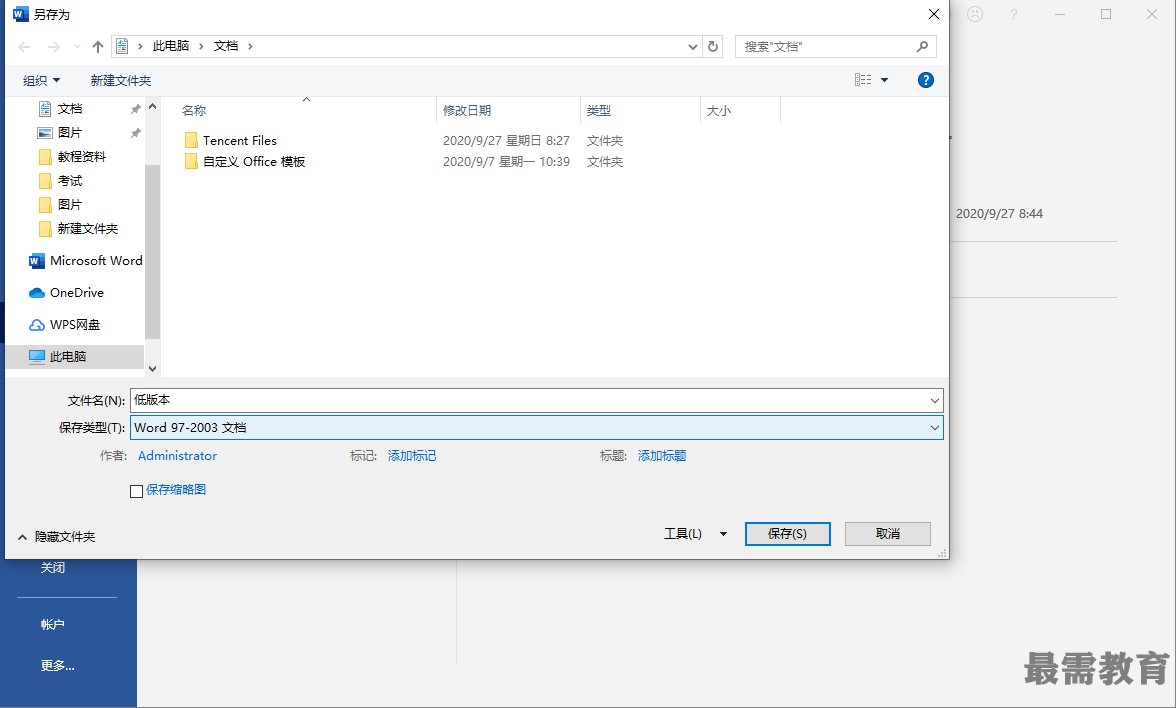The width and height of the screenshot is (1176, 708).
Task: Refresh the folder view via refresh icon
Action: coord(712,46)
